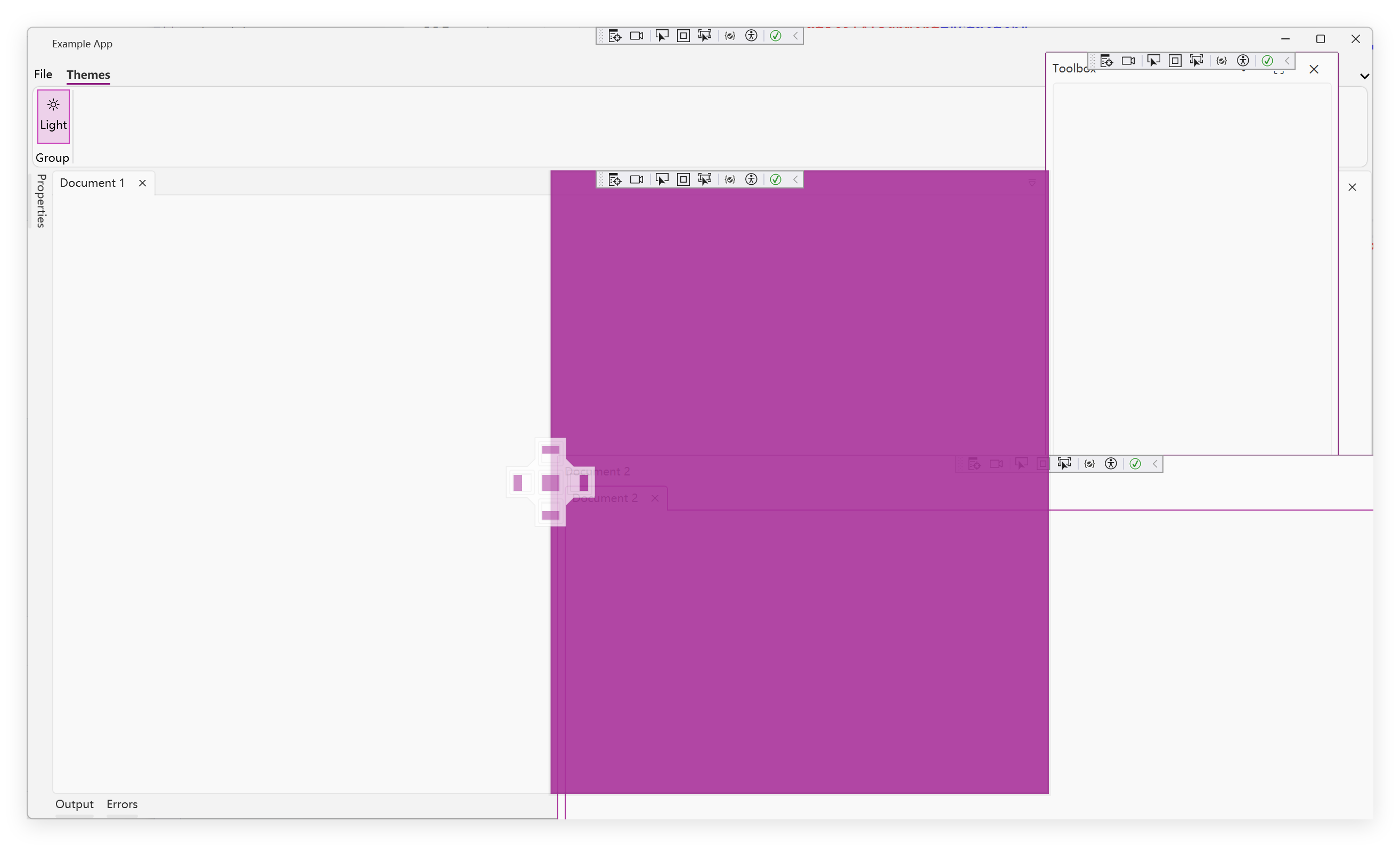Select the center dock guide indicator
The width and height of the screenshot is (1400, 846).
(550, 483)
